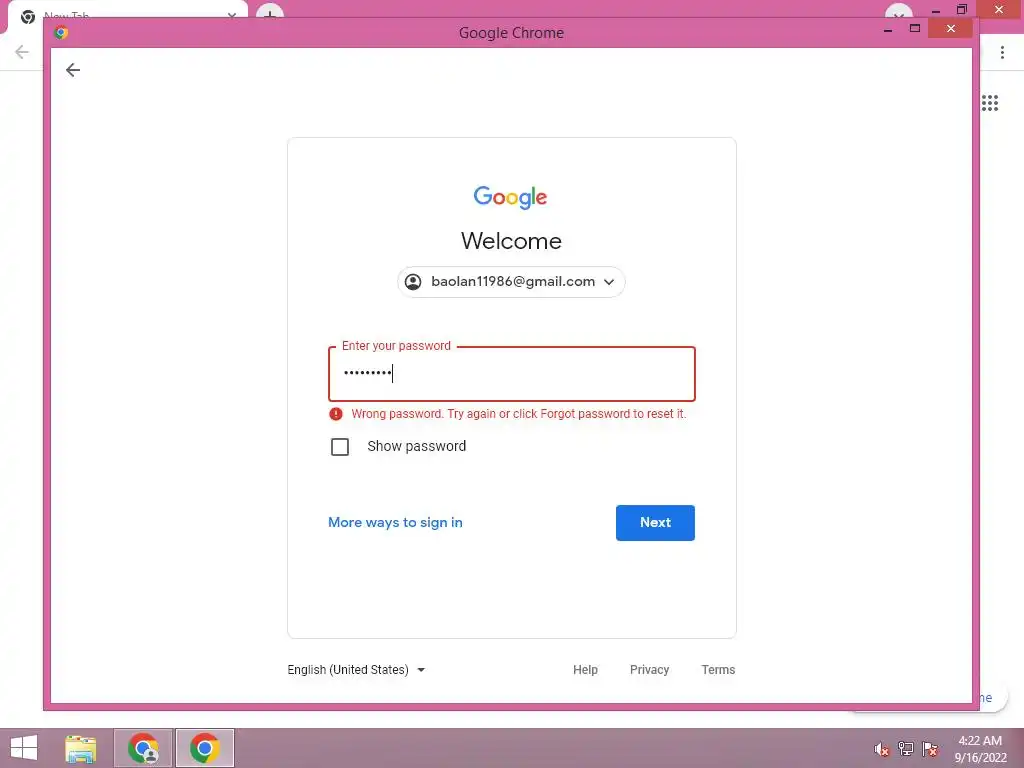Open the three-dot menu in background Chrome
The width and height of the screenshot is (1024, 768).
1002,52
